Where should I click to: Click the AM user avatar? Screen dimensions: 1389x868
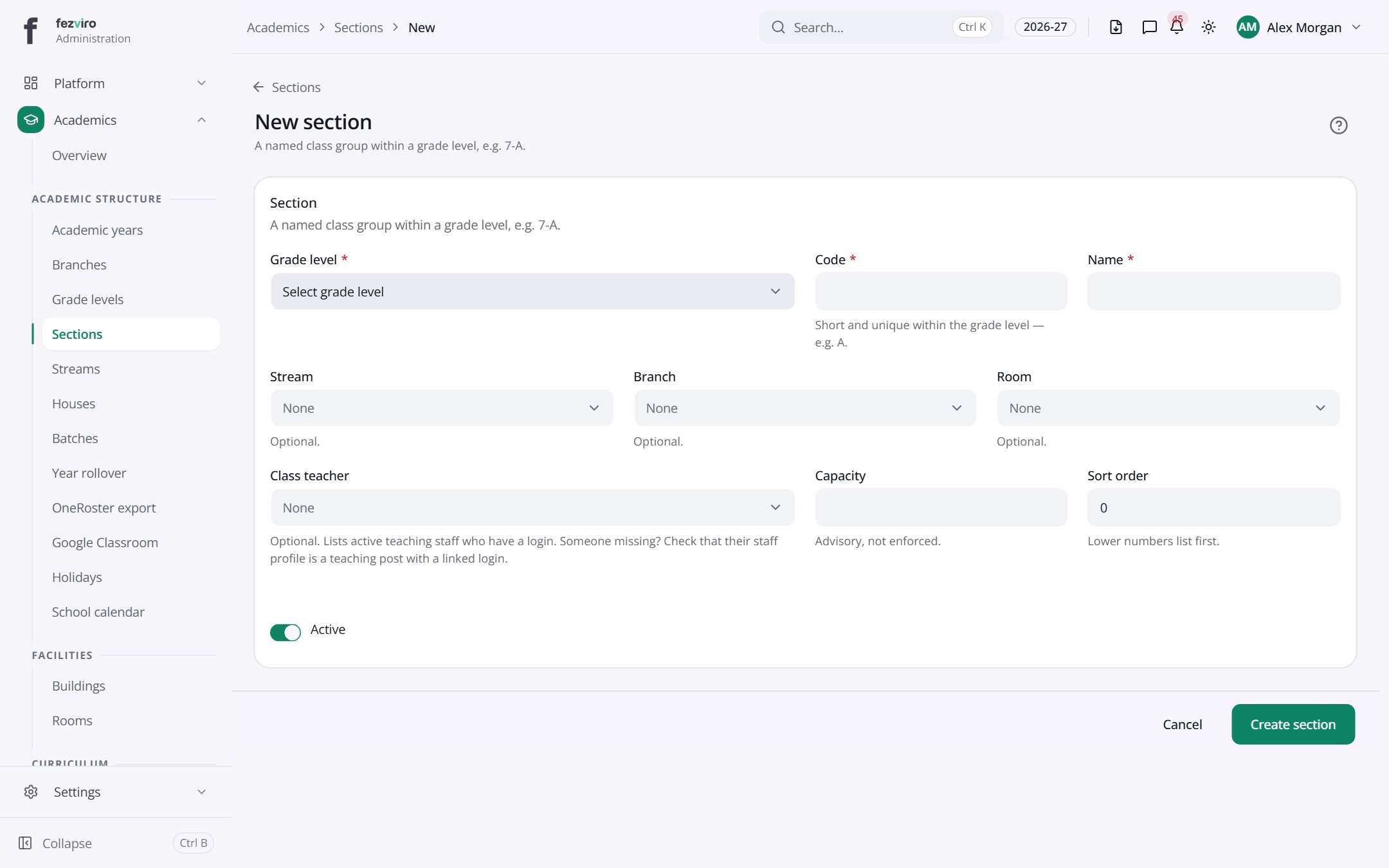point(1248,27)
